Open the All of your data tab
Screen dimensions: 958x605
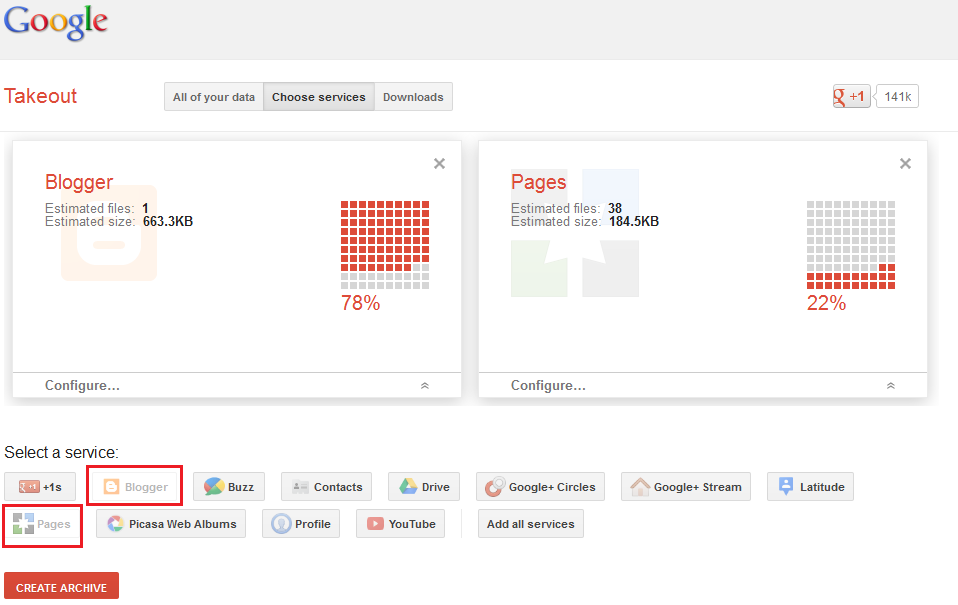214,97
